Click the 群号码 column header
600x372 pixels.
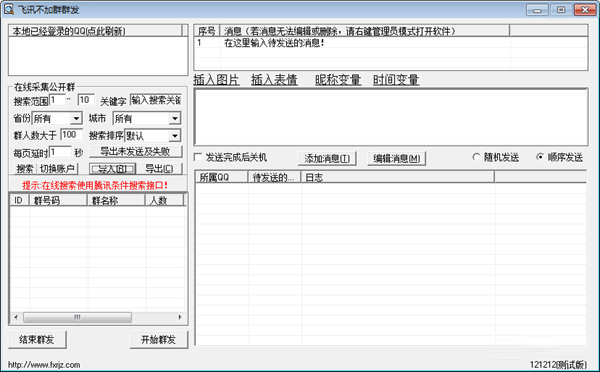tap(58, 200)
